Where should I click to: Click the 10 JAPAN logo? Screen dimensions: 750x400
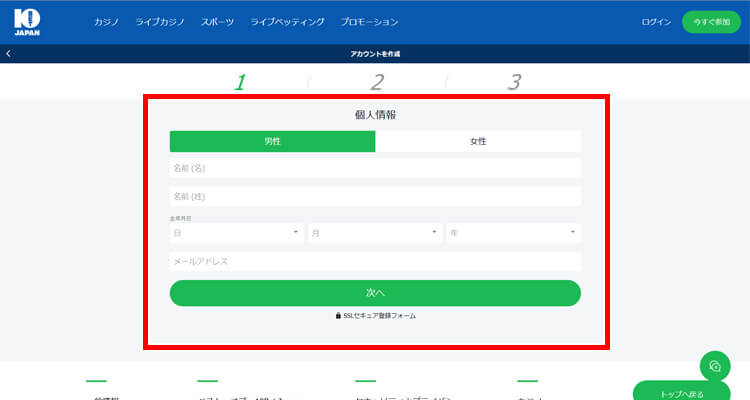click(27, 22)
